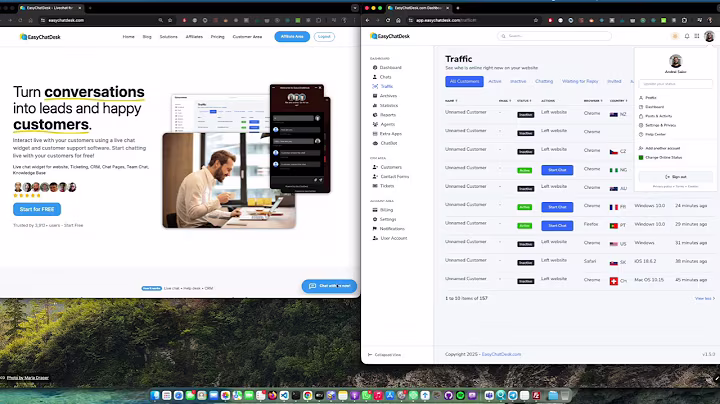Image resolution: width=720 pixels, height=404 pixels.
Task: Sort the table by the BROWSER column
Action: click(593, 101)
